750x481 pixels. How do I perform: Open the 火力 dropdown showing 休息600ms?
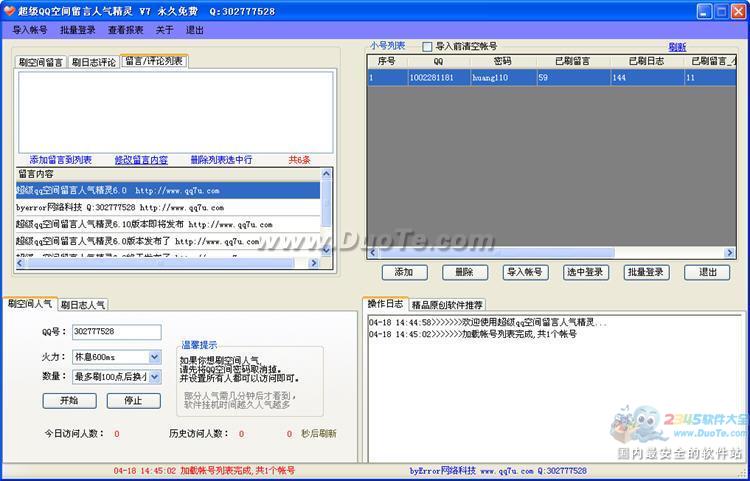tap(117, 357)
